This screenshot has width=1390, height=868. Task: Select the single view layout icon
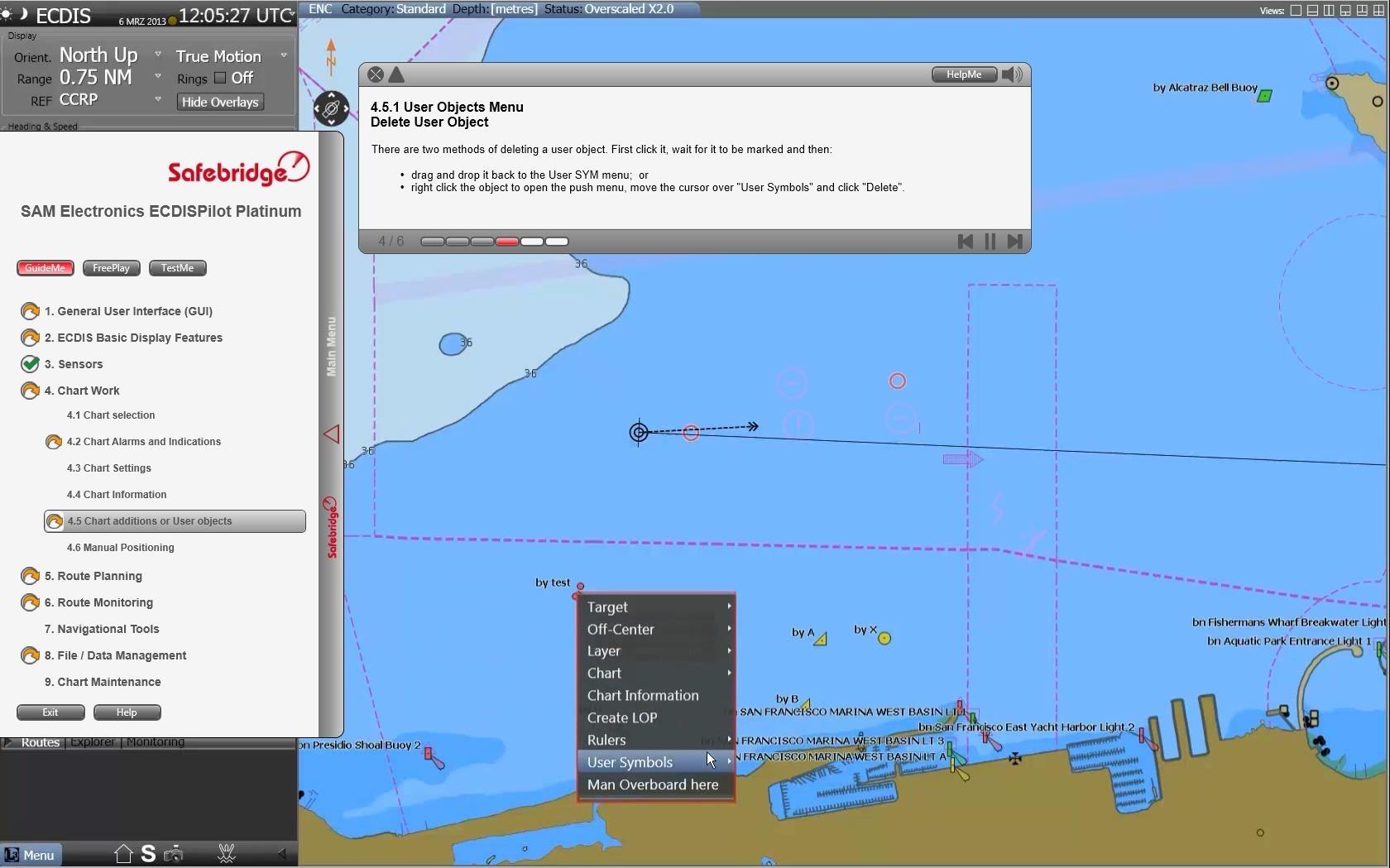pos(1294,11)
